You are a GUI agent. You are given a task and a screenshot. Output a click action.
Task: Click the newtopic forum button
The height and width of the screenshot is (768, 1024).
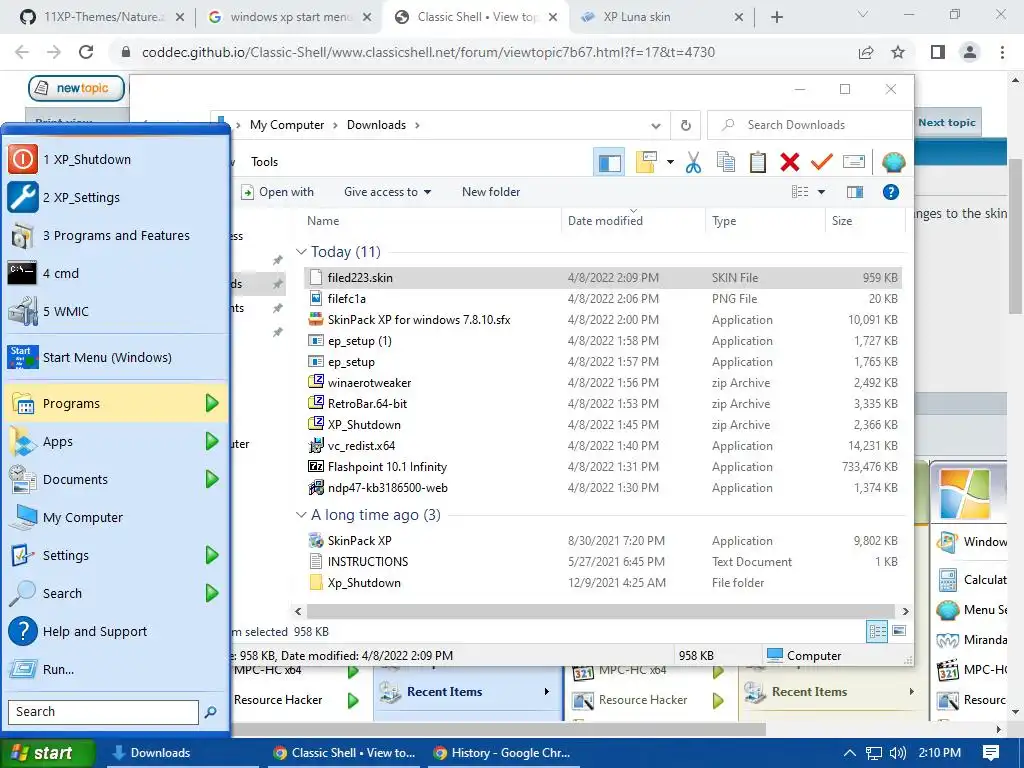(76, 88)
